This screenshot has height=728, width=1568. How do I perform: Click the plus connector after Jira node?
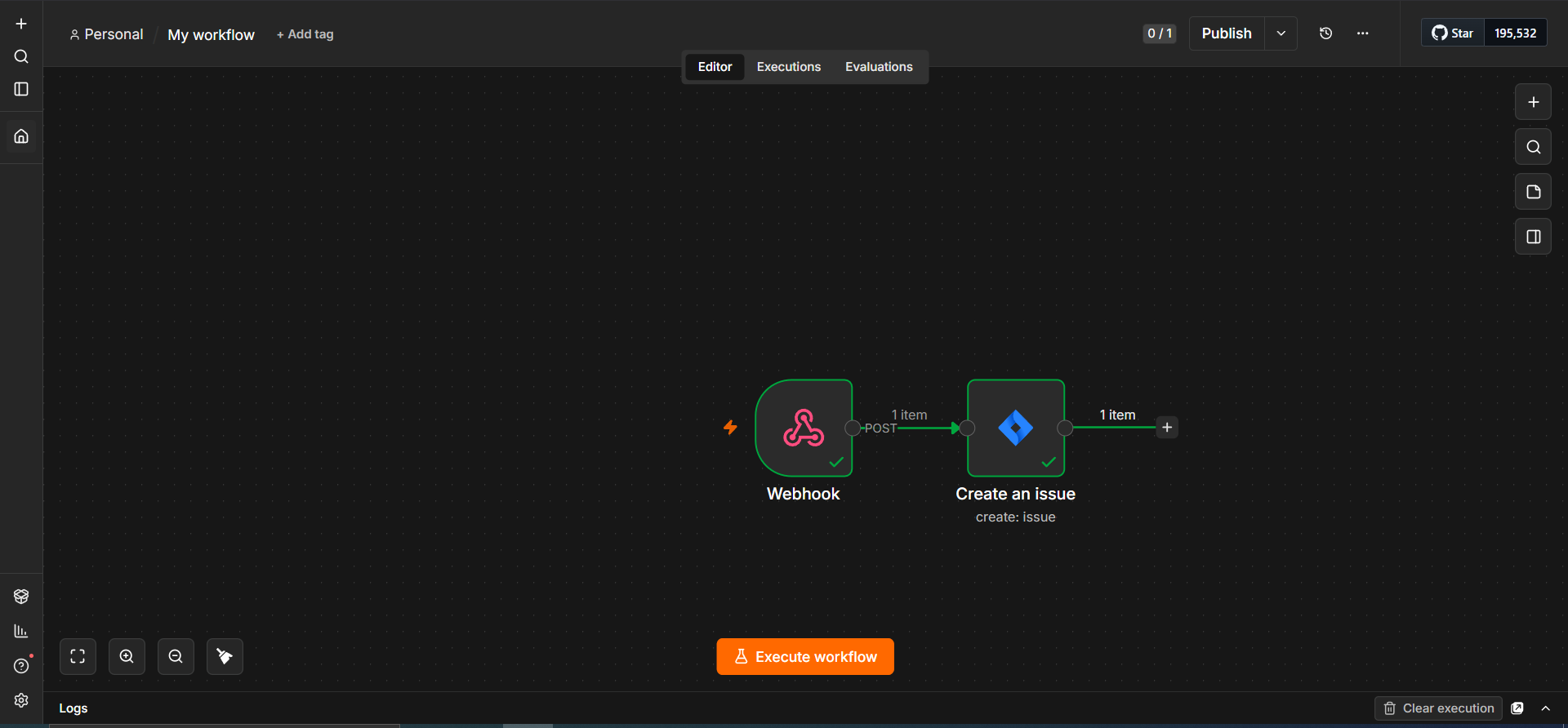tap(1167, 428)
